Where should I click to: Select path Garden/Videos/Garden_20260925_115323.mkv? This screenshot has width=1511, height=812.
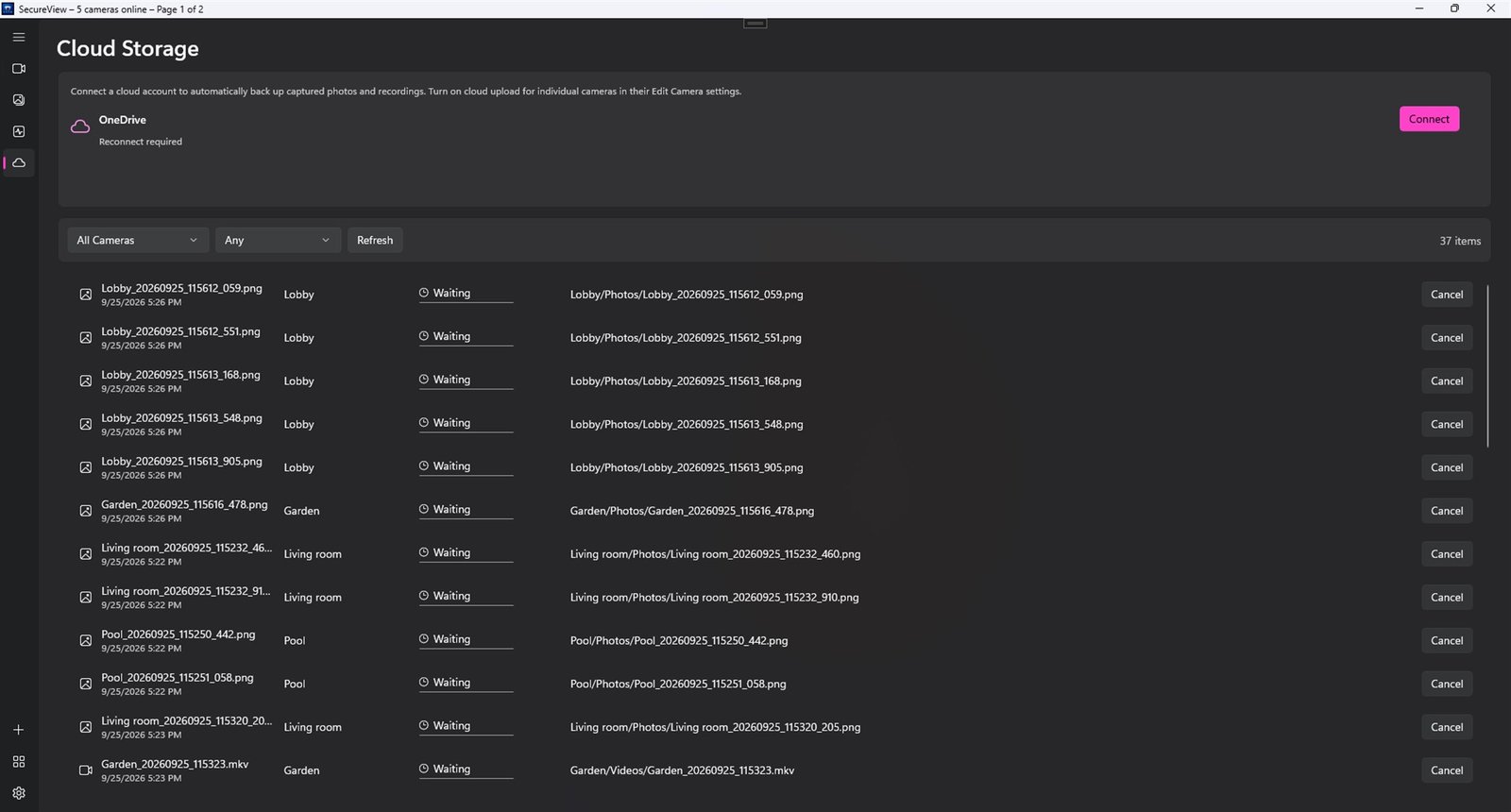682,770
